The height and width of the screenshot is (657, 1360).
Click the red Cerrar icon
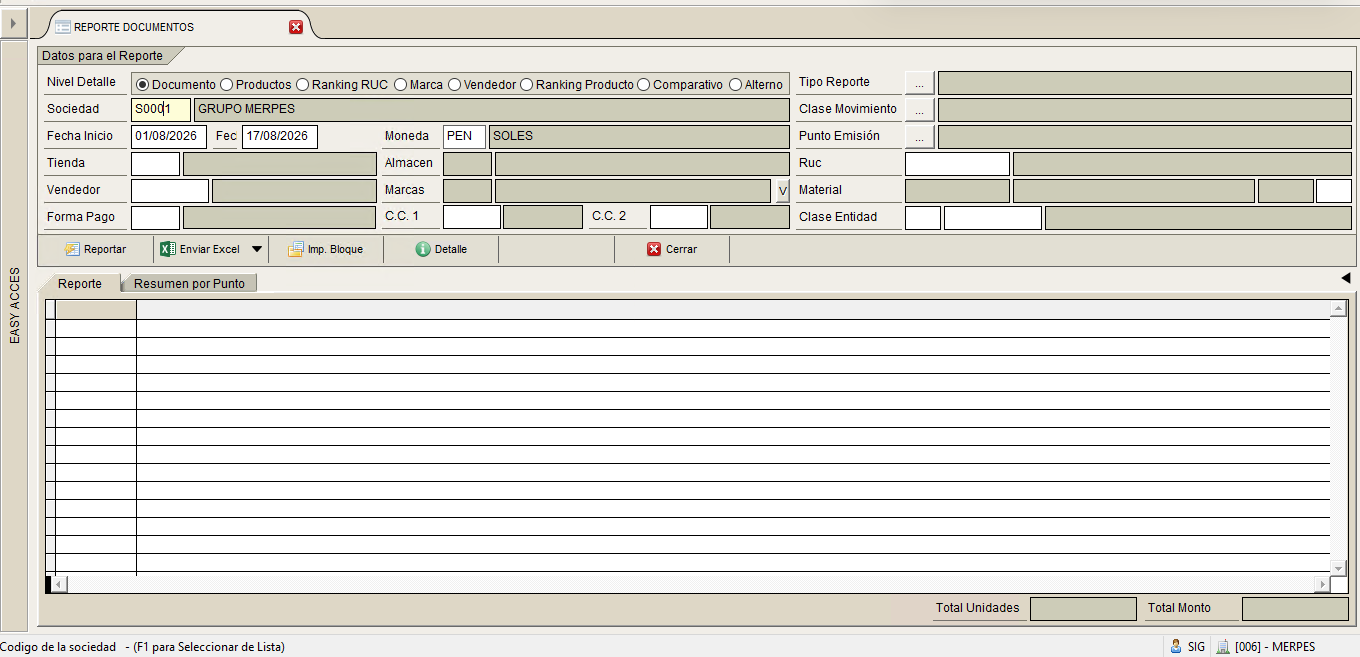654,249
